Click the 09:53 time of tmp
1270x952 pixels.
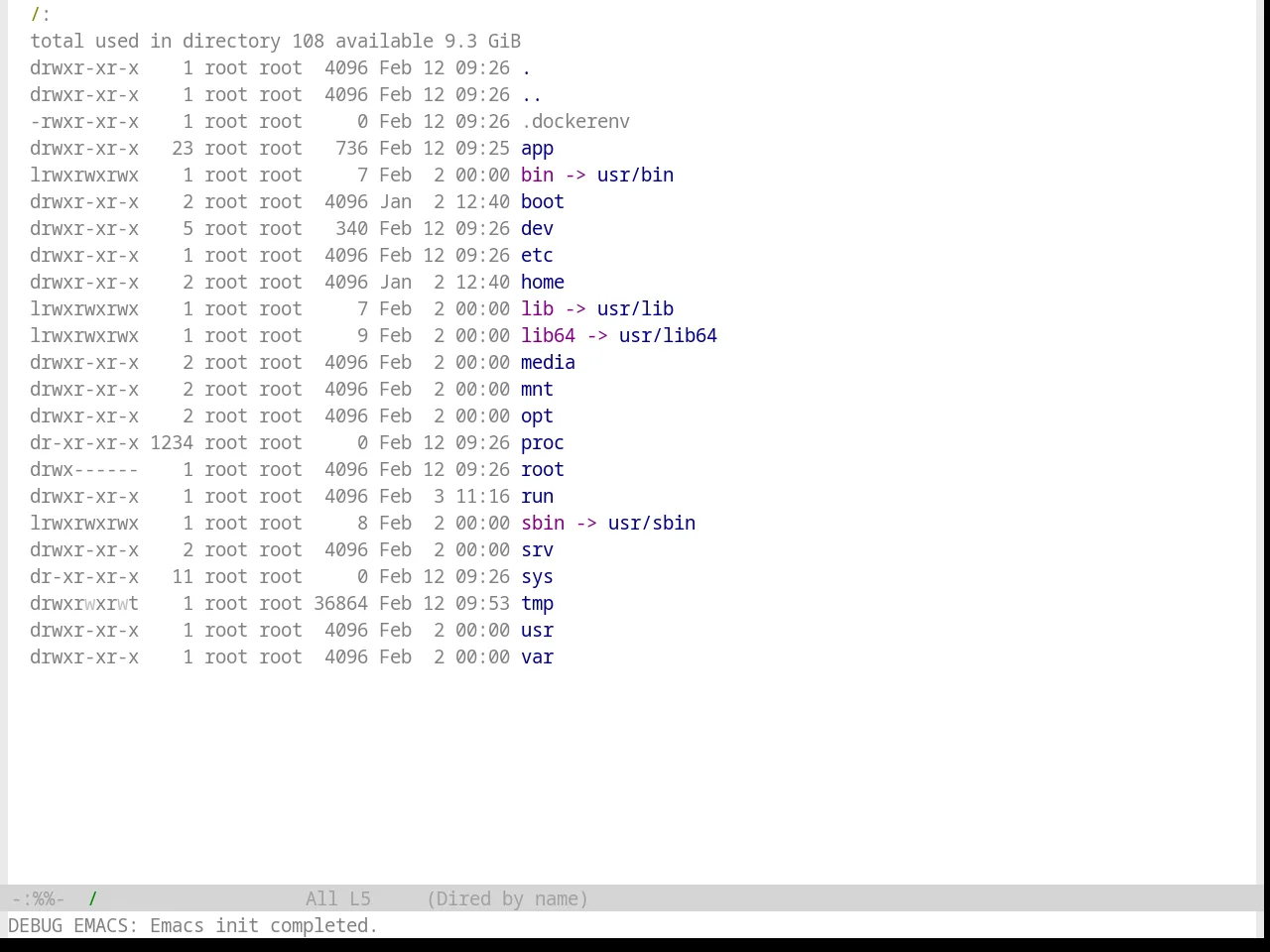482,604
